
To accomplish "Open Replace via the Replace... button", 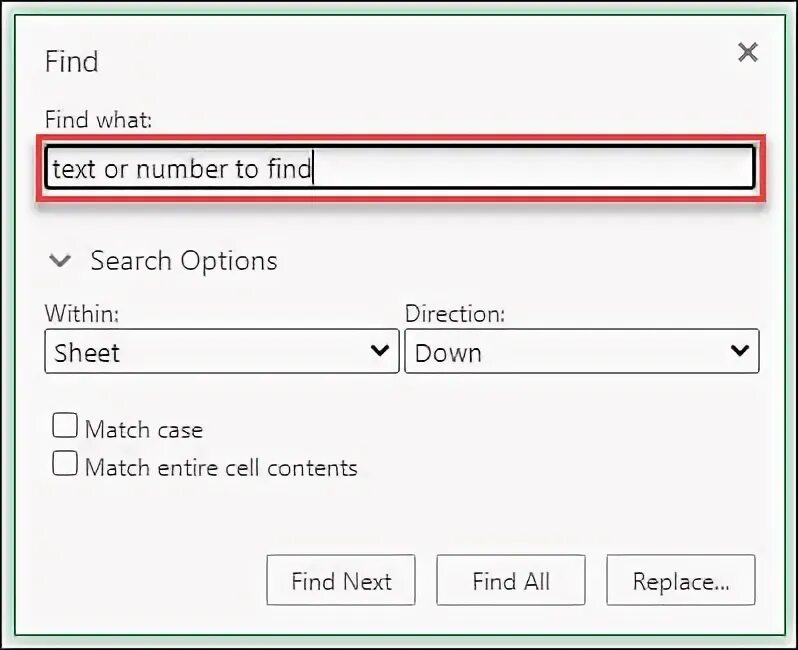I will (x=680, y=581).
